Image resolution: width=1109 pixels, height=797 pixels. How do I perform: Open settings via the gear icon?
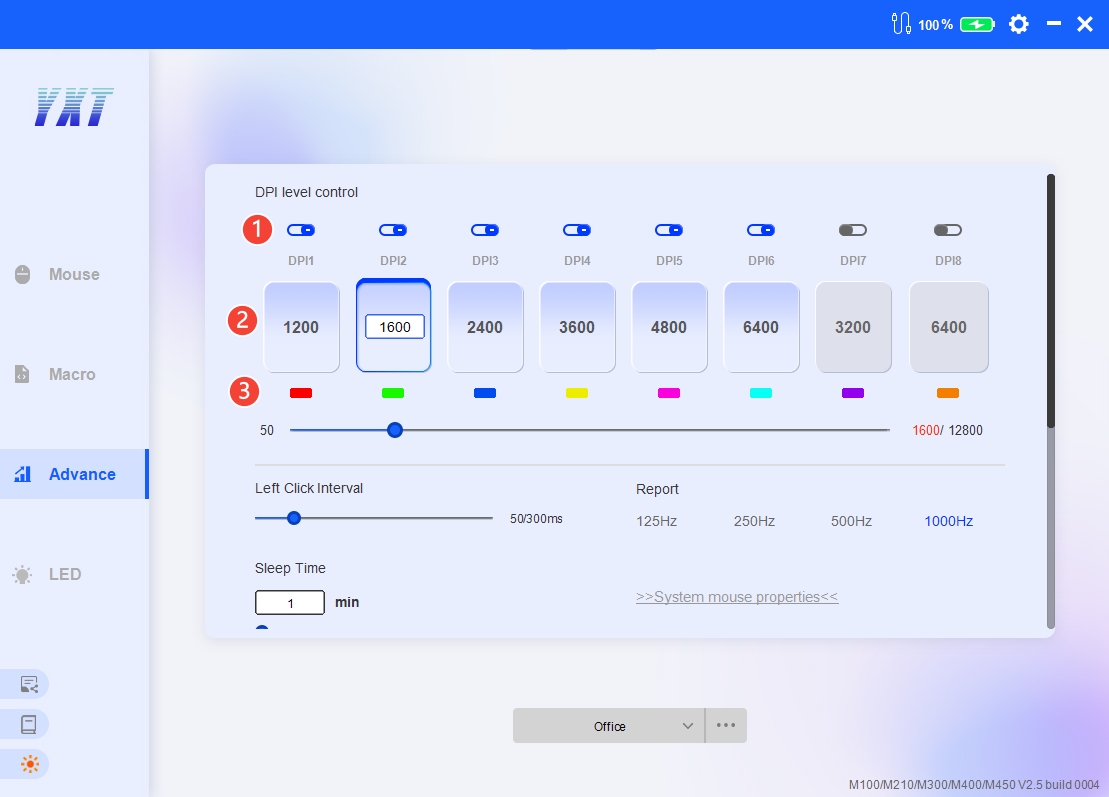tap(1018, 24)
